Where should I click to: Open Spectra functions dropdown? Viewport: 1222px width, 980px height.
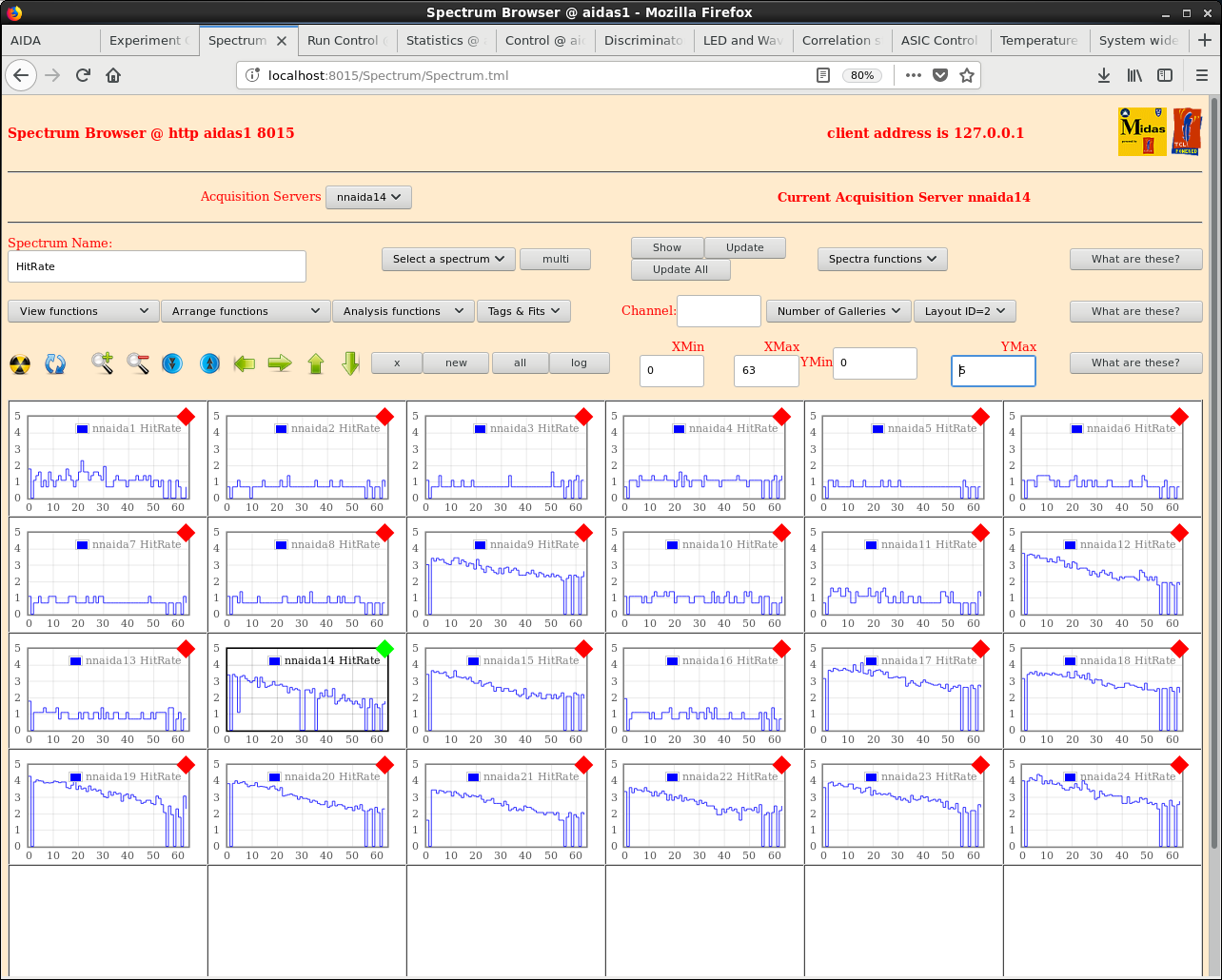pyautogui.click(x=882, y=259)
